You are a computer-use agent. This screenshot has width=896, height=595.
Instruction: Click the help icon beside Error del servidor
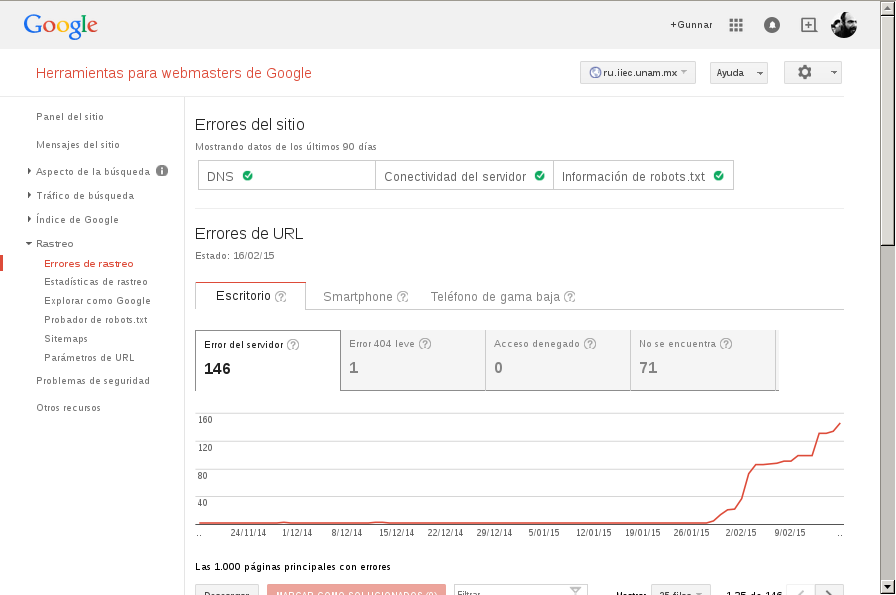click(293, 345)
